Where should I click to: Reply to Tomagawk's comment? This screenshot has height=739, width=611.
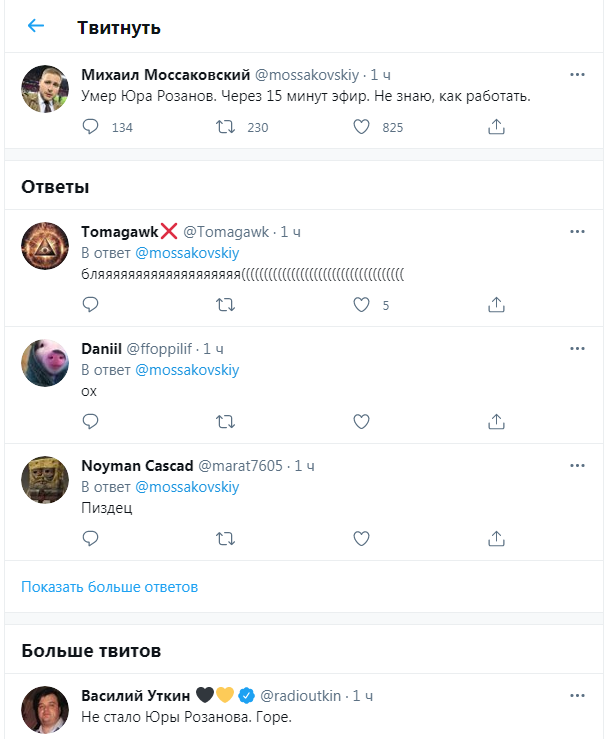[91, 304]
